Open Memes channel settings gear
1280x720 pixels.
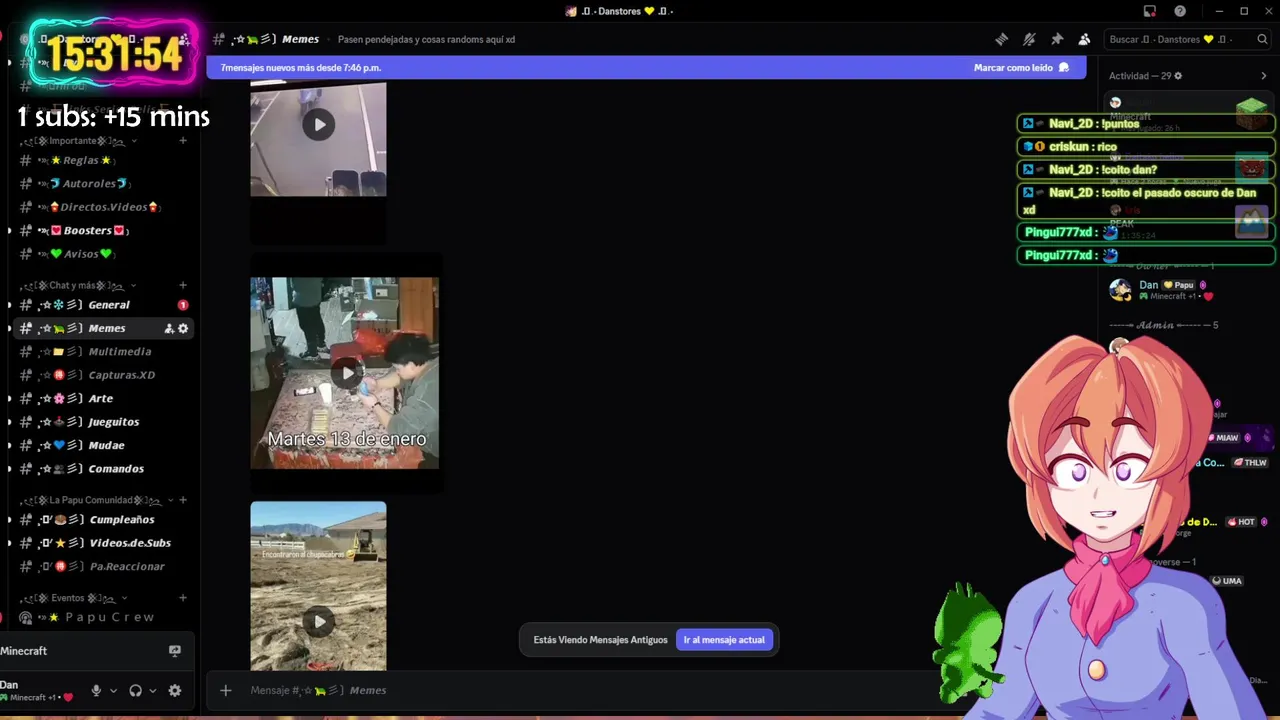pyautogui.click(x=183, y=328)
